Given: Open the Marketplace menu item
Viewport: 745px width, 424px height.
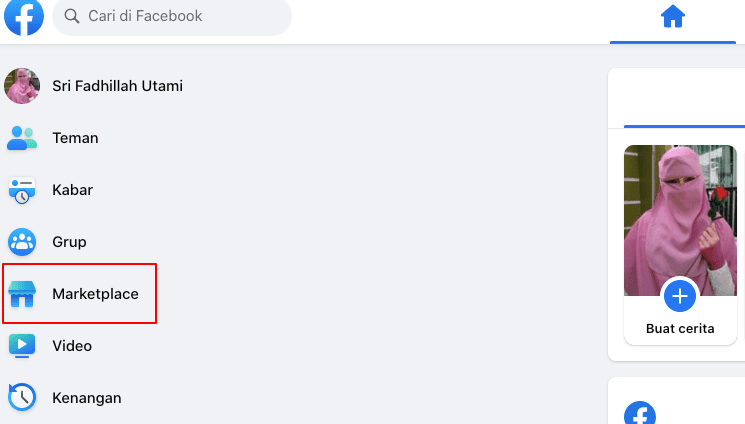Looking at the screenshot, I should click(95, 294).
